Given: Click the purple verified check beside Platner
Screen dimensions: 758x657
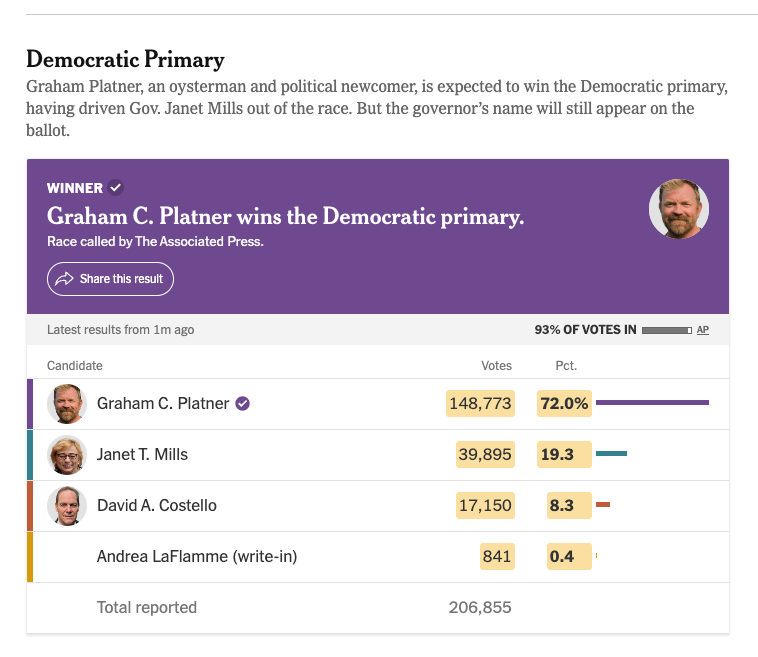Looking at the screenshot, I should coord(243,403).
